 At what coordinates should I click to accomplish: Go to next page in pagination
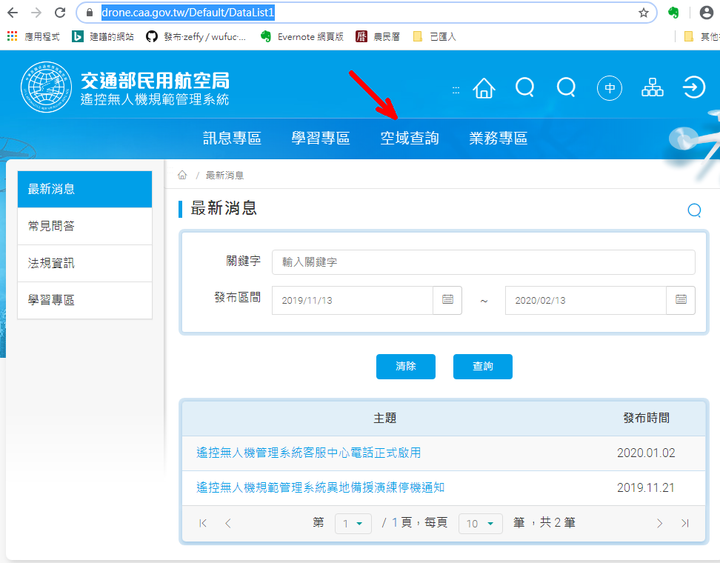(659, 523)
